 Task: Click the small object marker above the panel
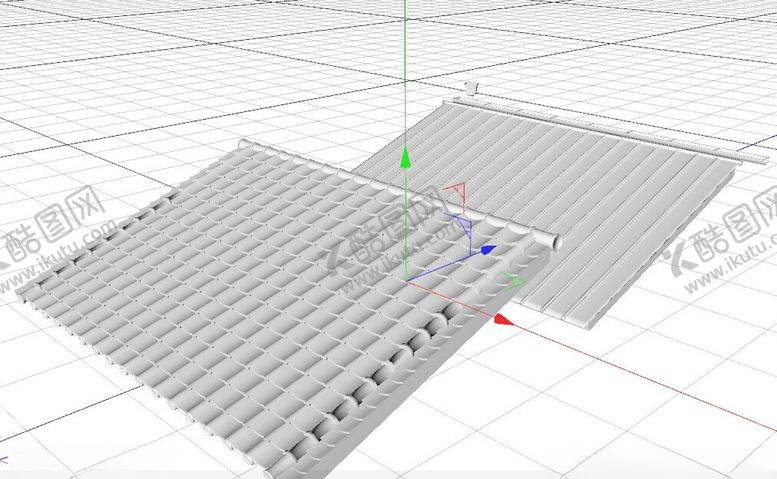pos(472,89)
